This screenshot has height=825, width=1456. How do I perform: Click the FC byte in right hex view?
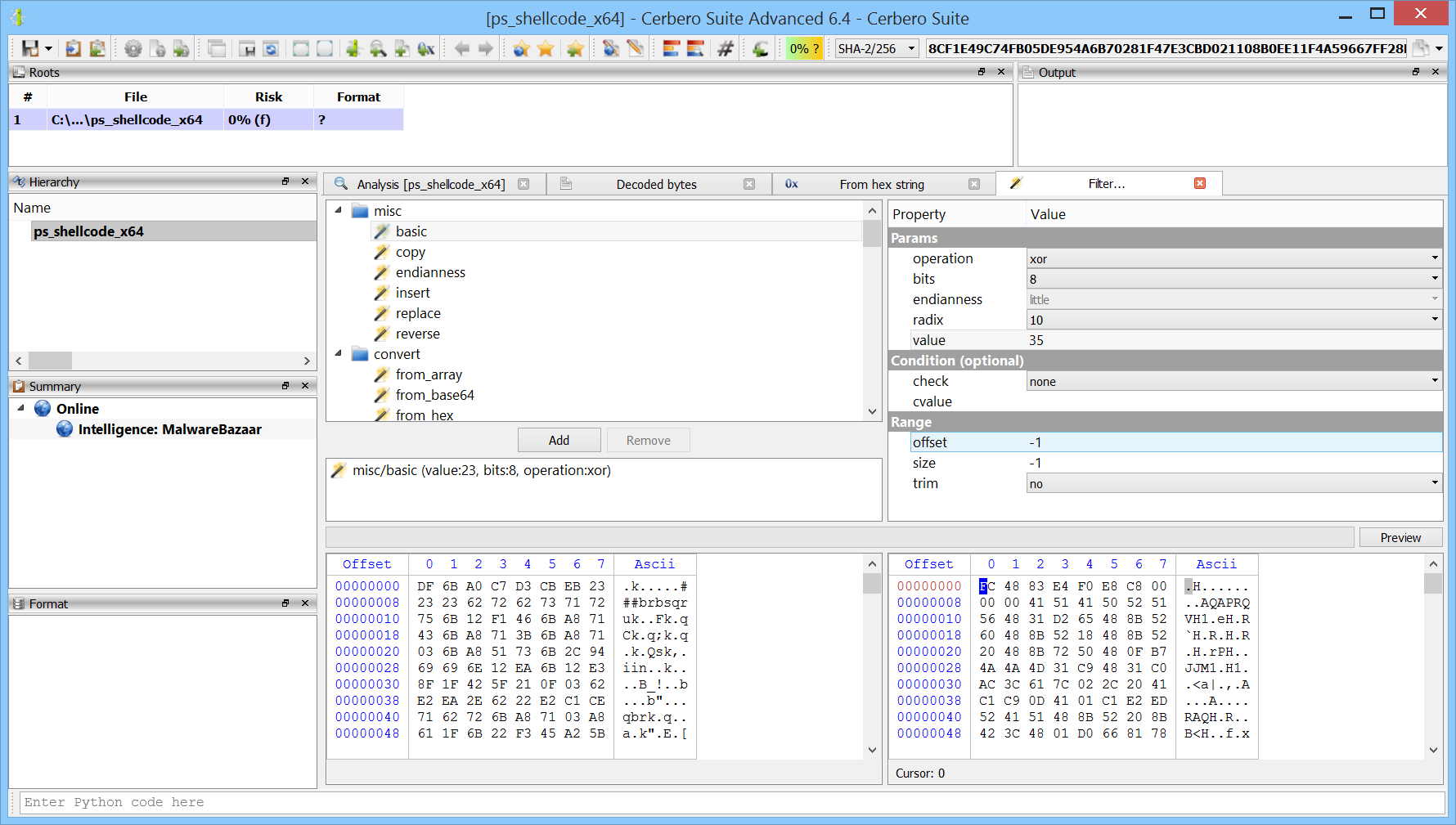987,586
